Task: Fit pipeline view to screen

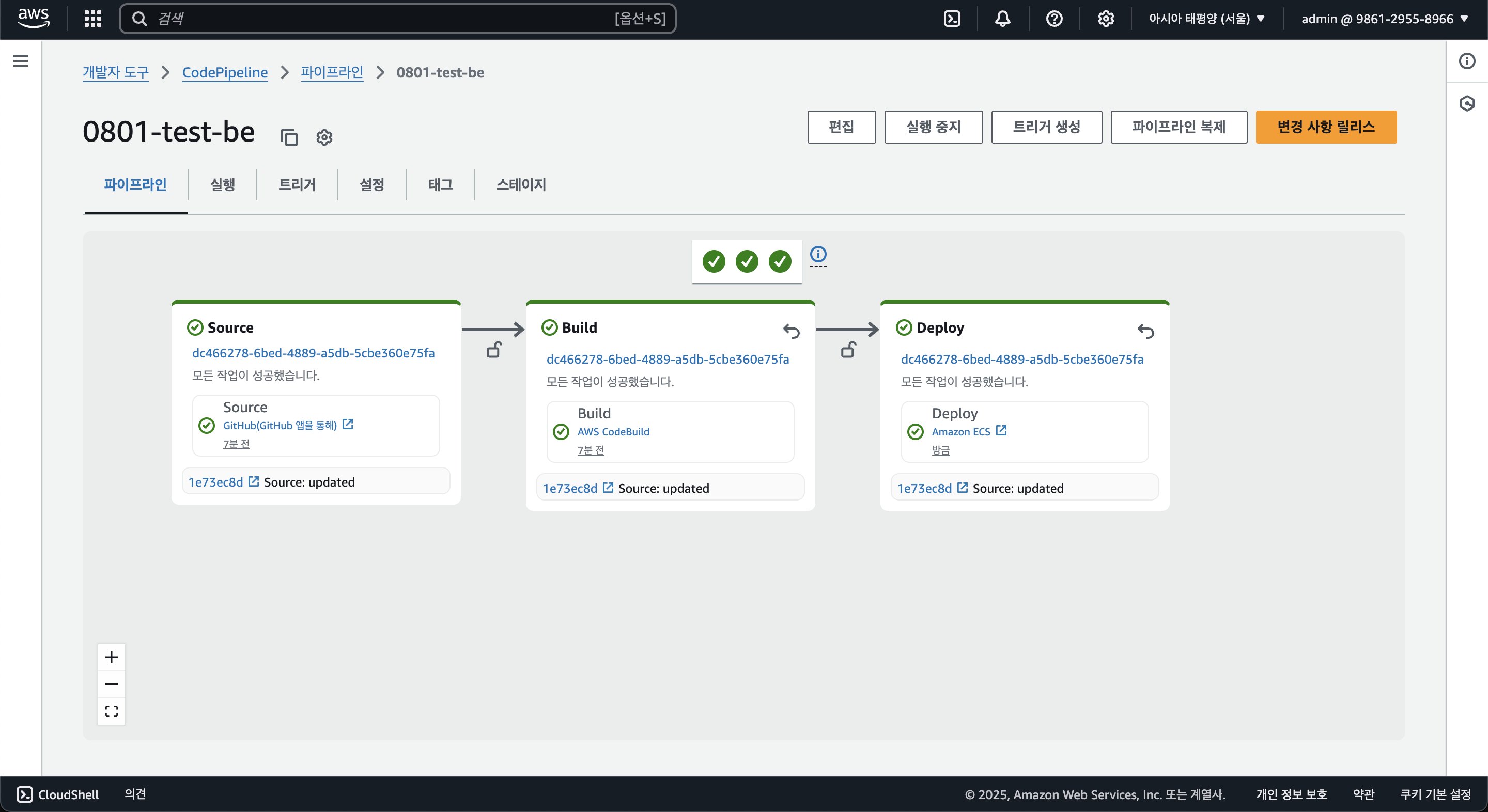Action: pos(112,711)
